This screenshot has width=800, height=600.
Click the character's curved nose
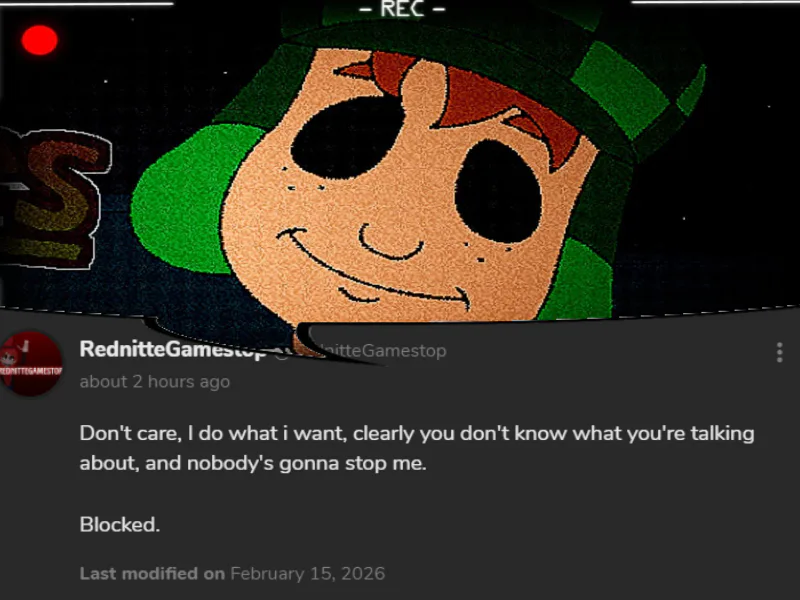[390, 242]
